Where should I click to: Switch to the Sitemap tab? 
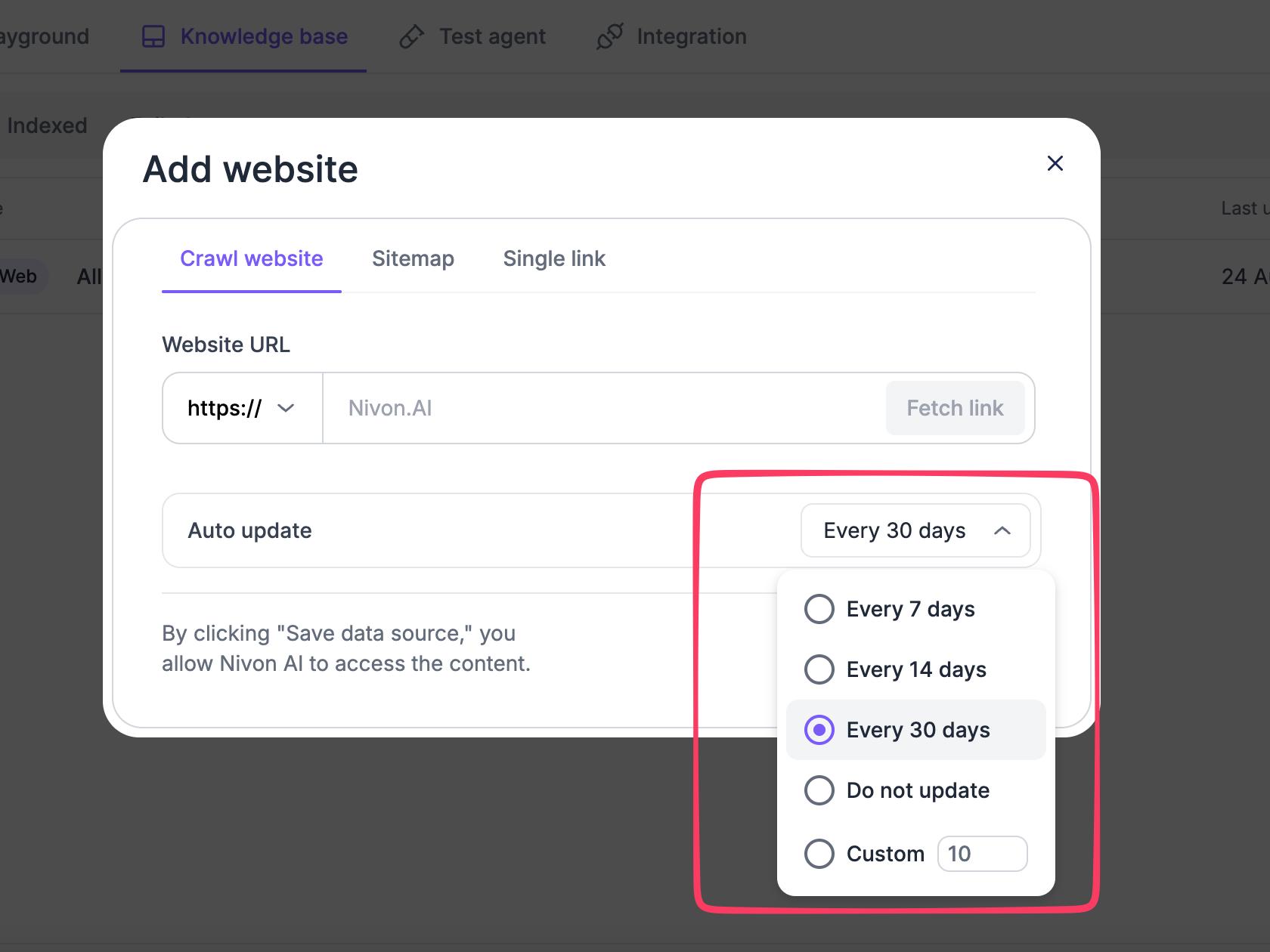pyautogui.click(x=413, y=259)
